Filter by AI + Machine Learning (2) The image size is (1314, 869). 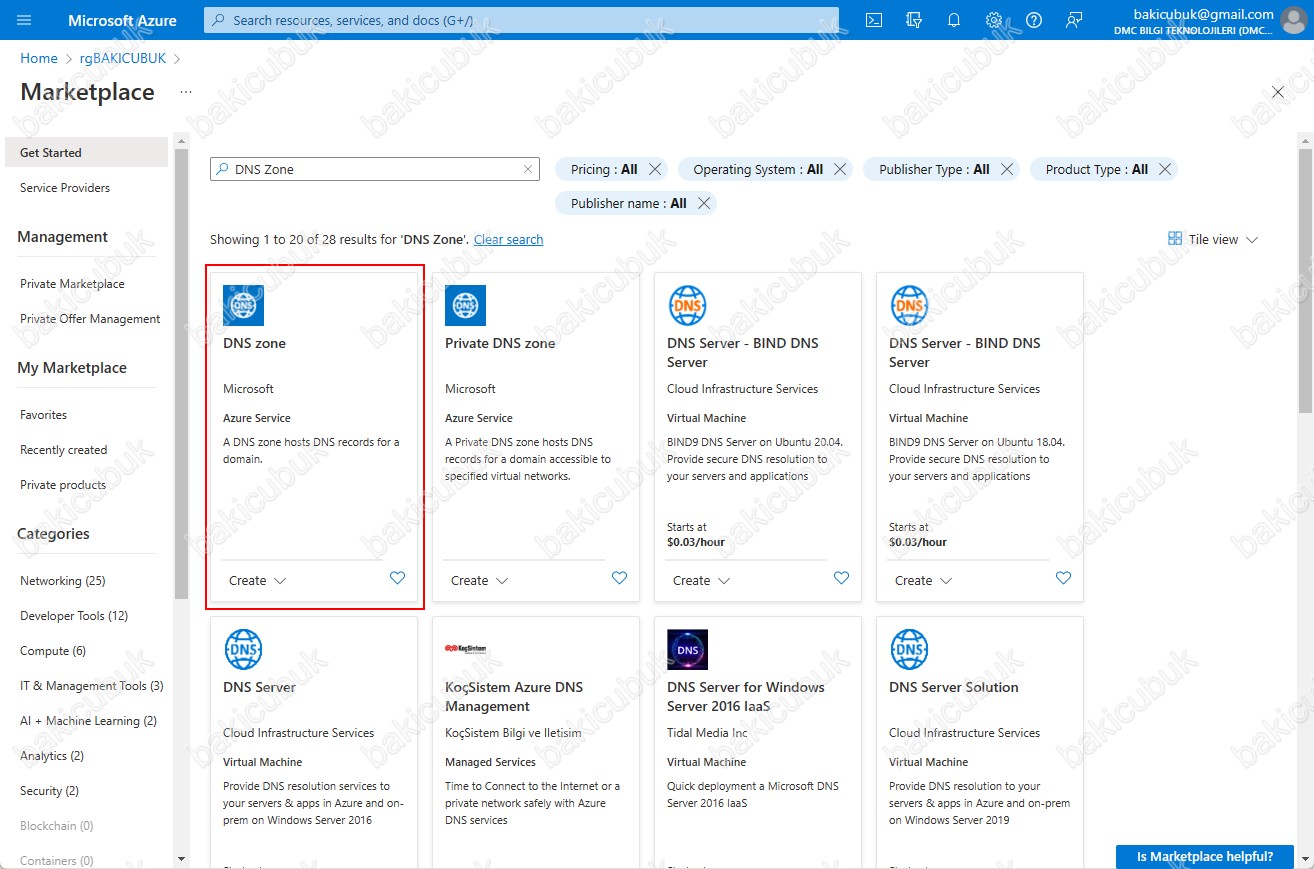(x=88, y=721)
